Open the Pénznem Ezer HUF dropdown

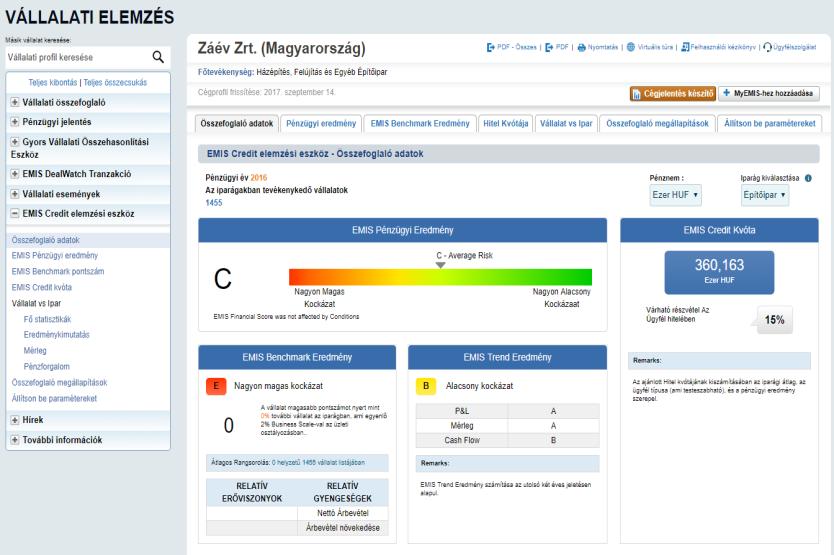click(x=675, y=195)
